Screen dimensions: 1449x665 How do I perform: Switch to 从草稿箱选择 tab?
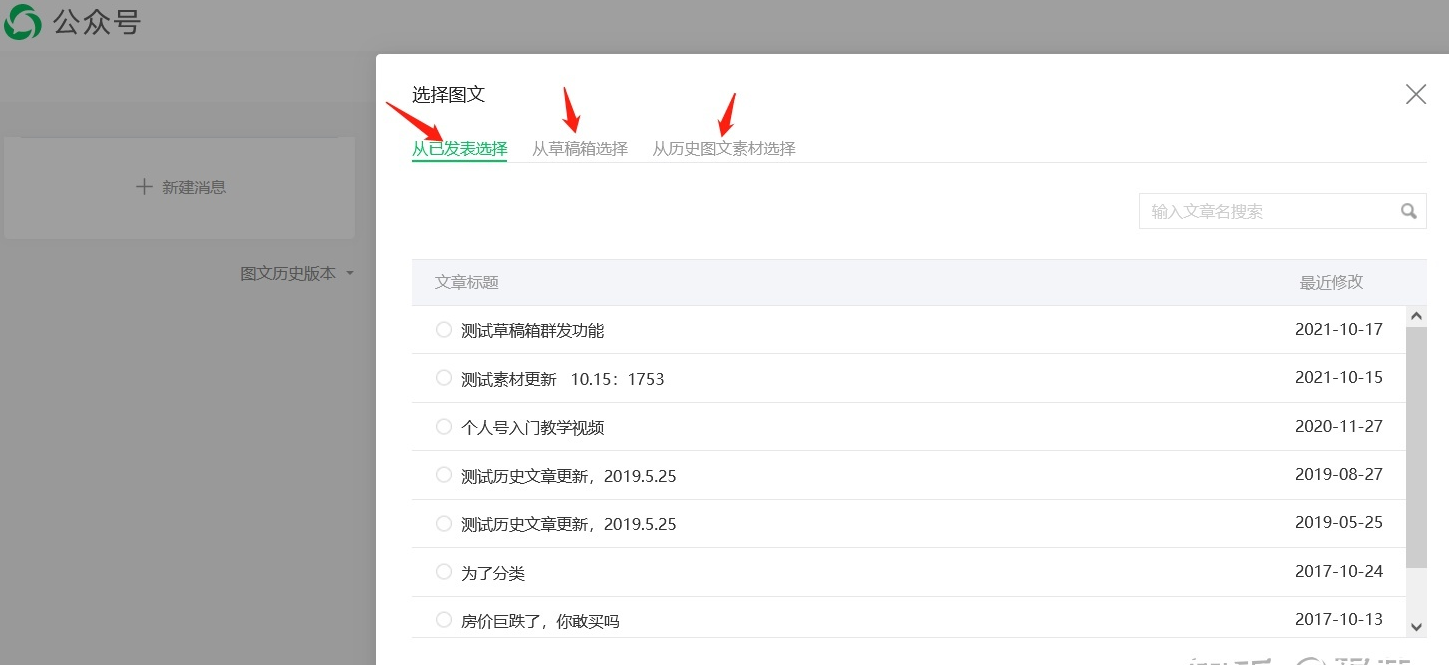point(580,149)
